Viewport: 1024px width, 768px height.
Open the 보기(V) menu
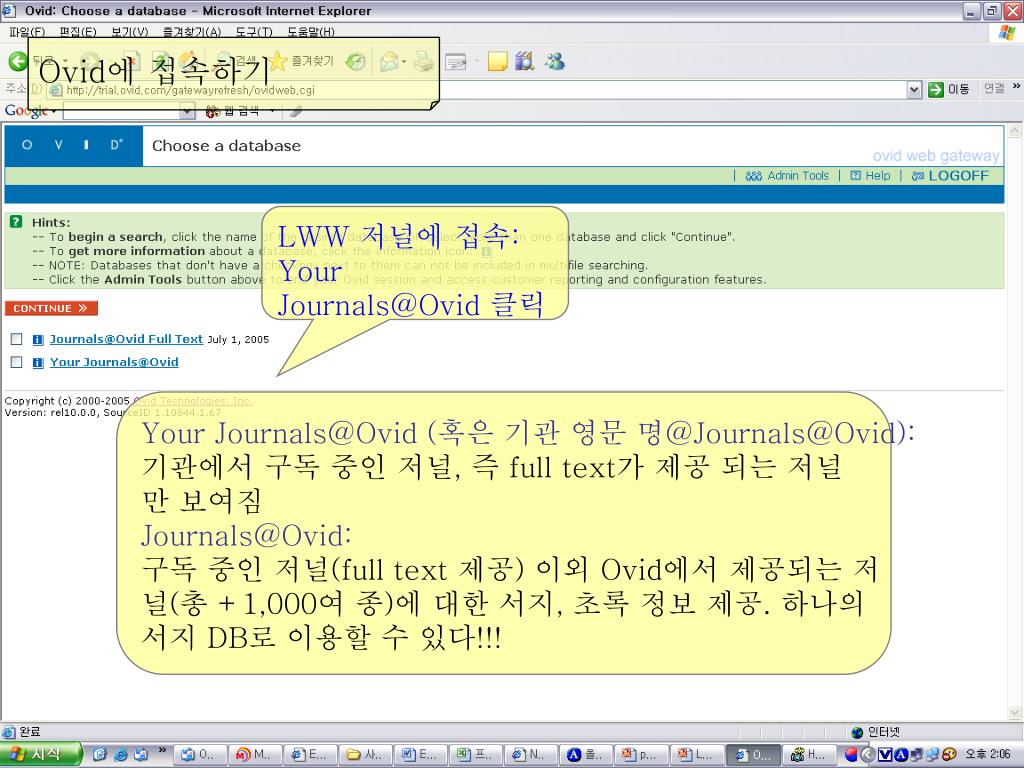[129, 31]
